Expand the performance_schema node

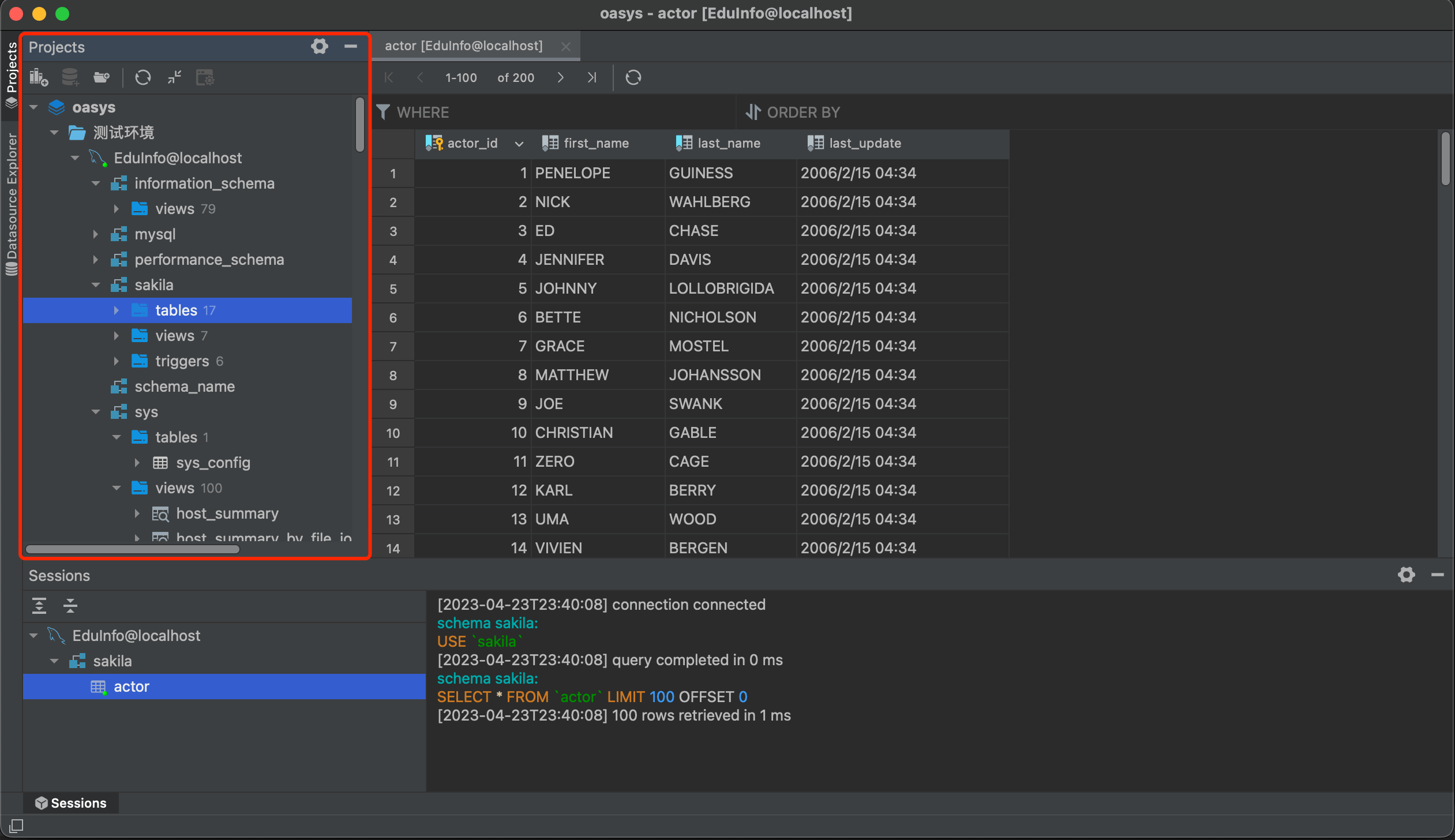click(96, 260)
